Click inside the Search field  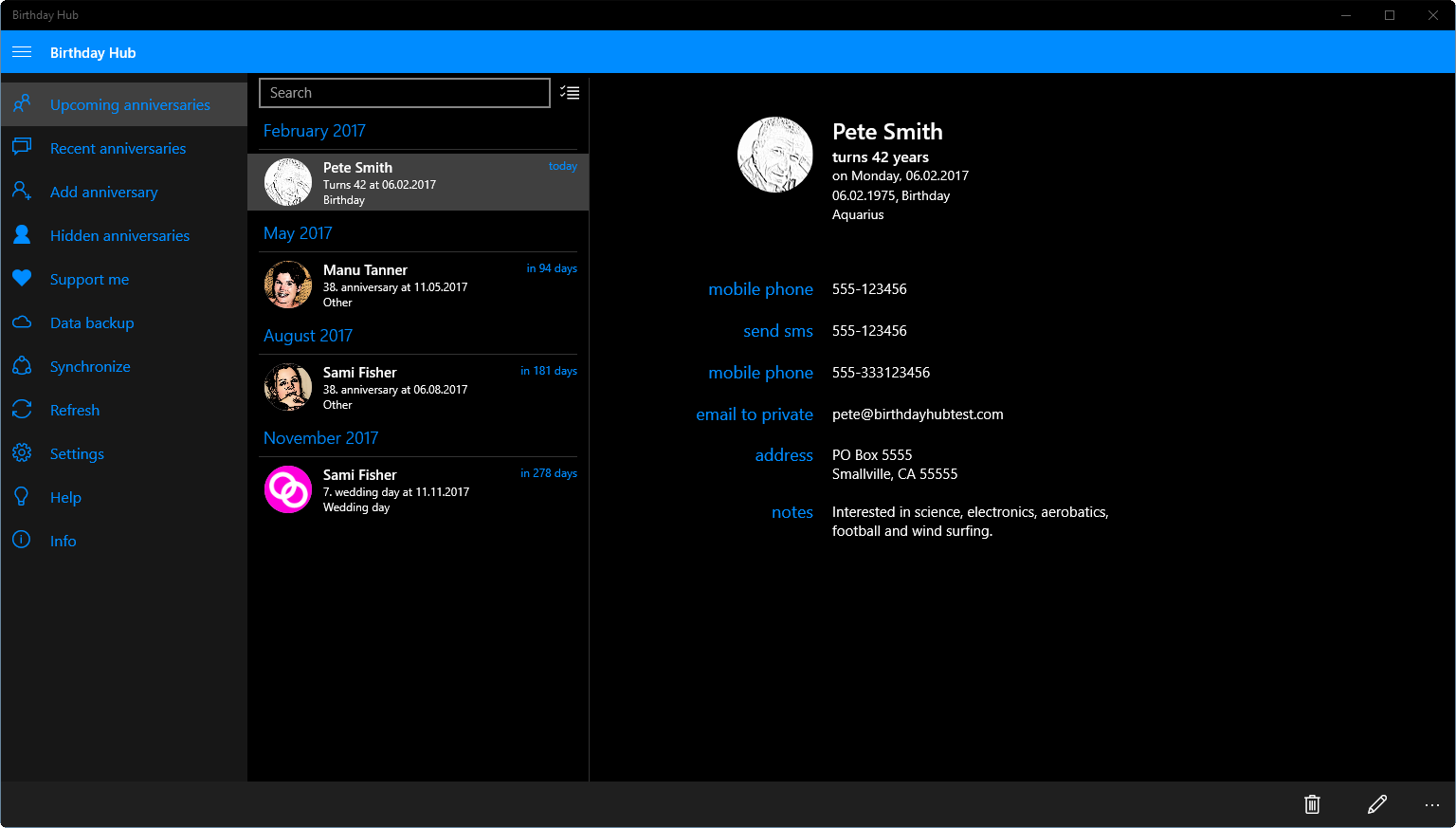pos(404,92)
